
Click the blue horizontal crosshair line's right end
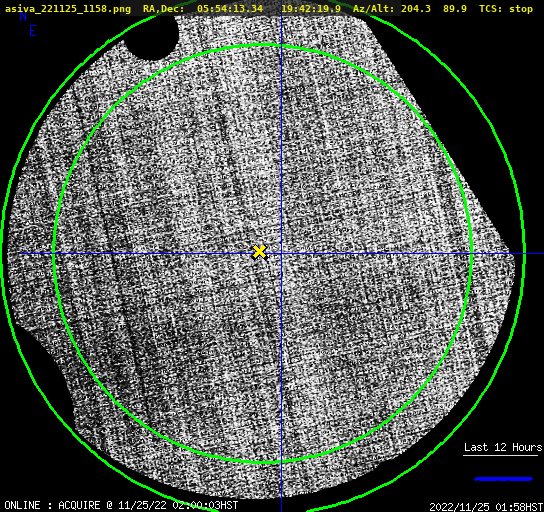click(x=534, y=254)
